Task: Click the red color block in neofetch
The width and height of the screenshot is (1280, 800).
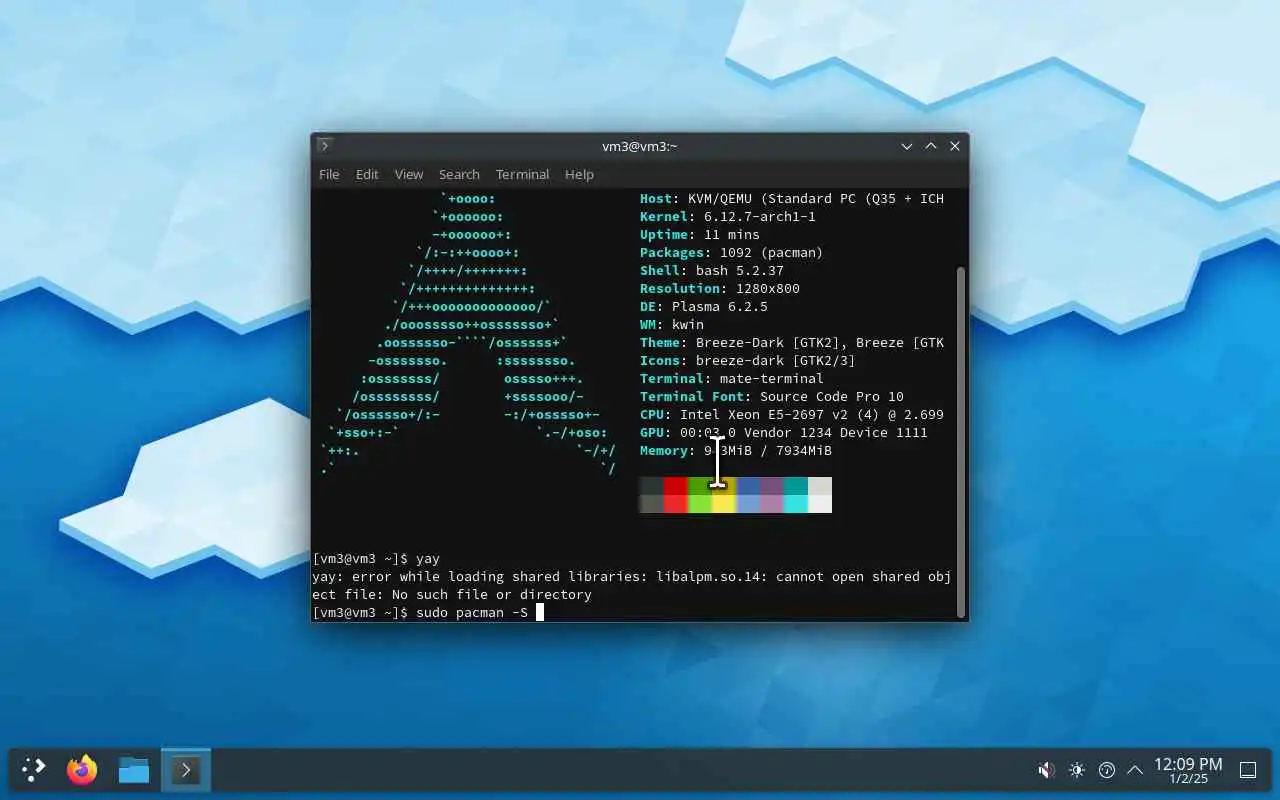Action: [x=676, y=495]
